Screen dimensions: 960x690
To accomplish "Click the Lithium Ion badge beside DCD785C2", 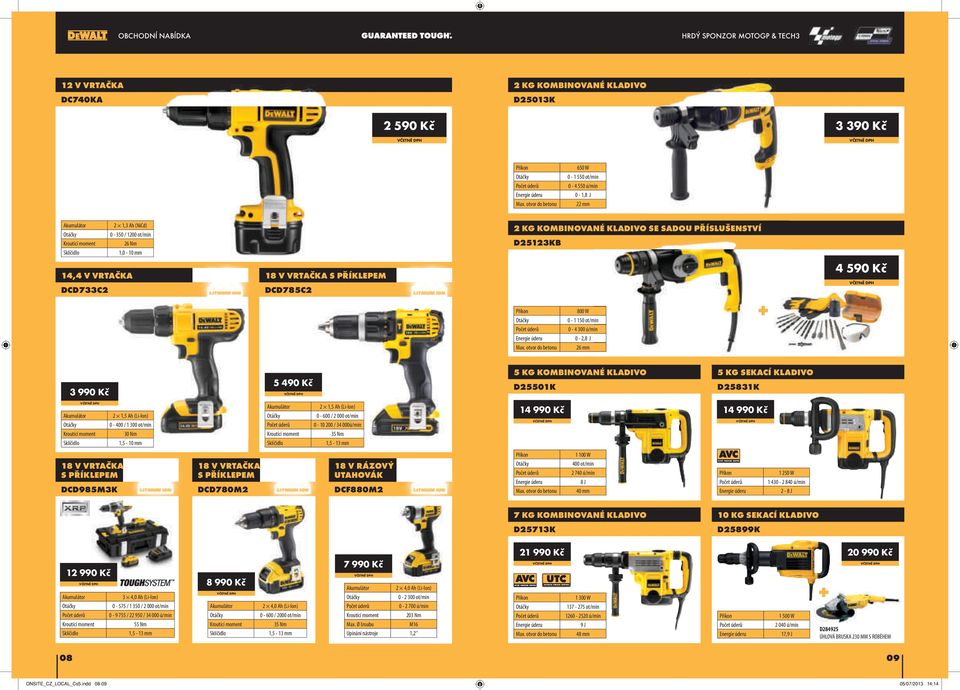I will pyautogui.click(x=429, y=293).
